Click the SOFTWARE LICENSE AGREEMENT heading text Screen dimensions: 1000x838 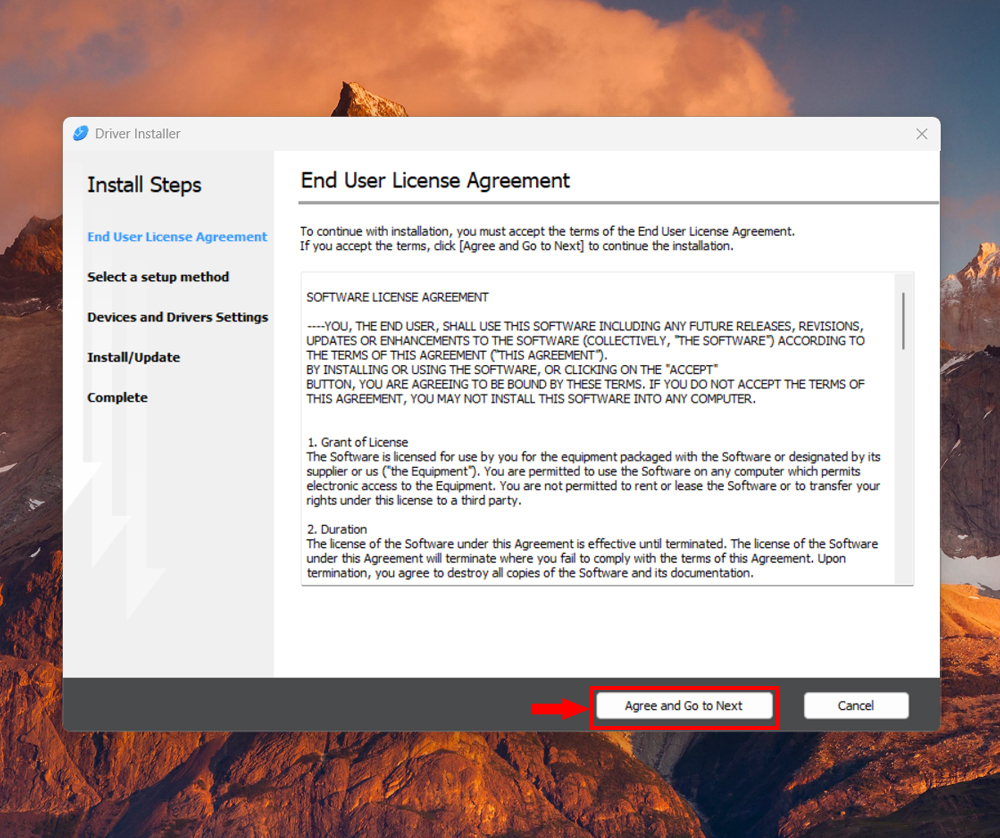[x=397, y=297]
